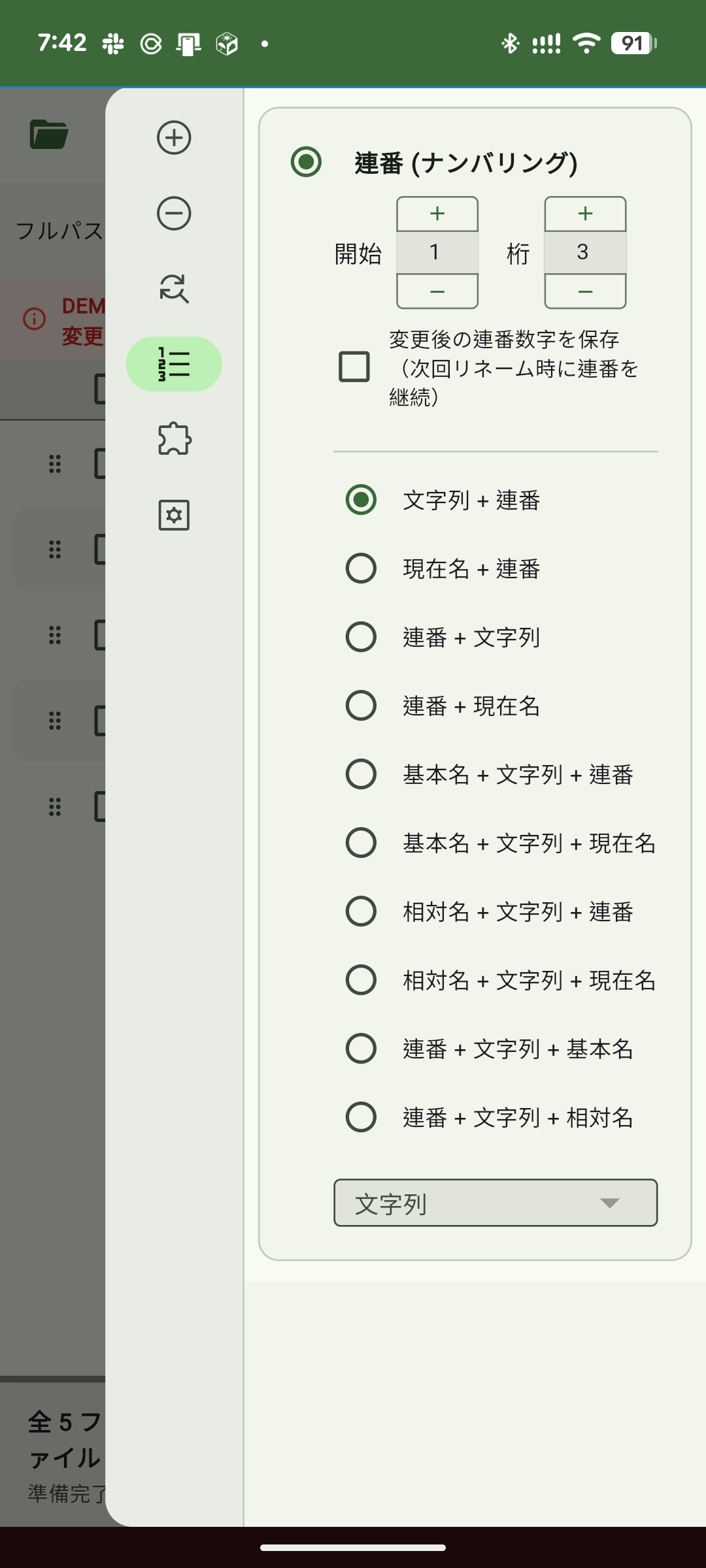Increase the 開始 start number
The width and height of the screenshot is (706, 1568).
tap(437, 214)
